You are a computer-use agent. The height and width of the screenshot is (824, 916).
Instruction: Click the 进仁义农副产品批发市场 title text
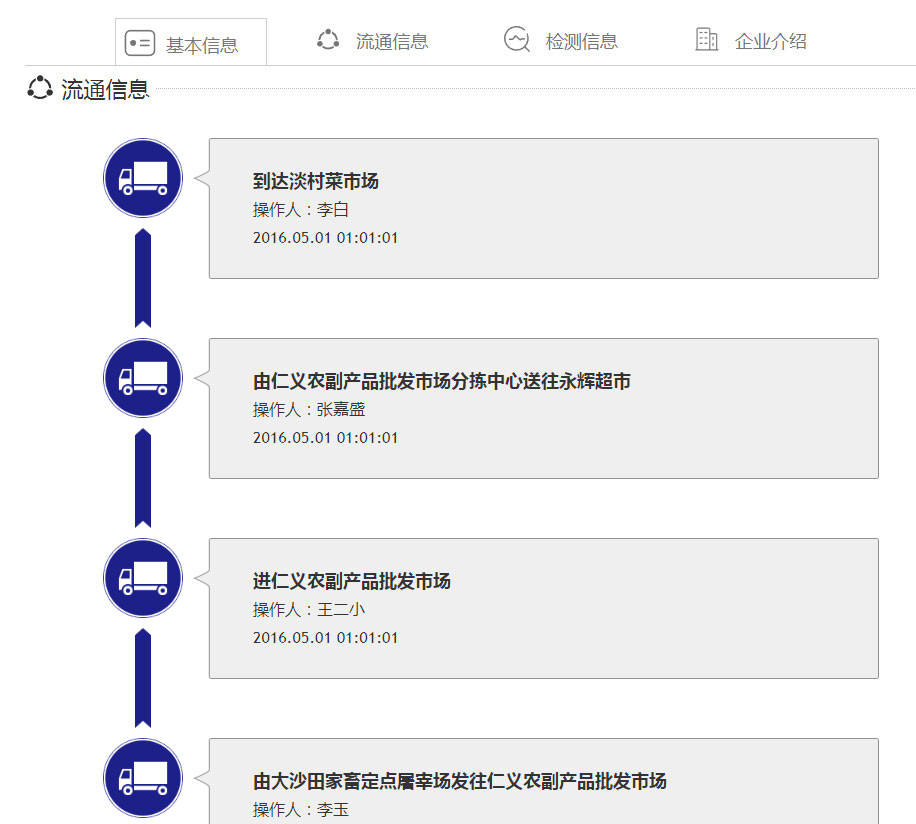[351, 581]
